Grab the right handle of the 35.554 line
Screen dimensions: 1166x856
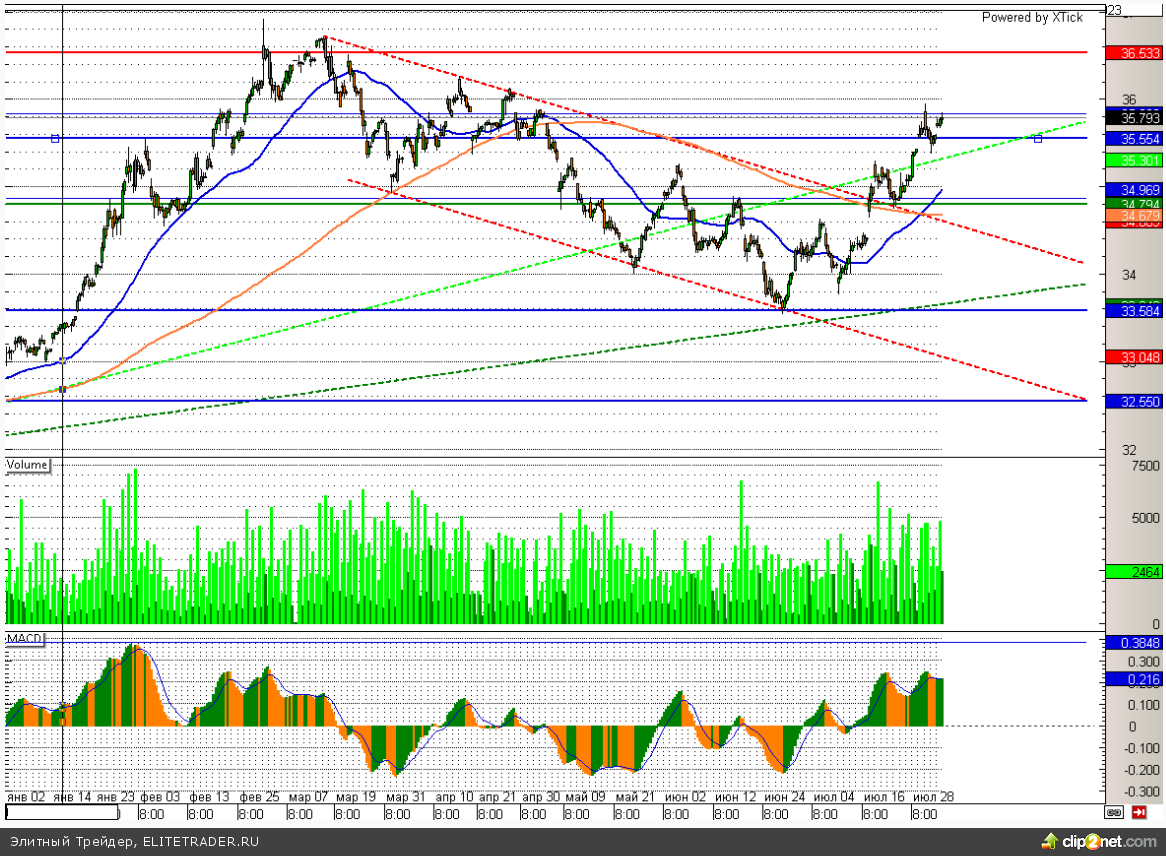coord(1038,138)
